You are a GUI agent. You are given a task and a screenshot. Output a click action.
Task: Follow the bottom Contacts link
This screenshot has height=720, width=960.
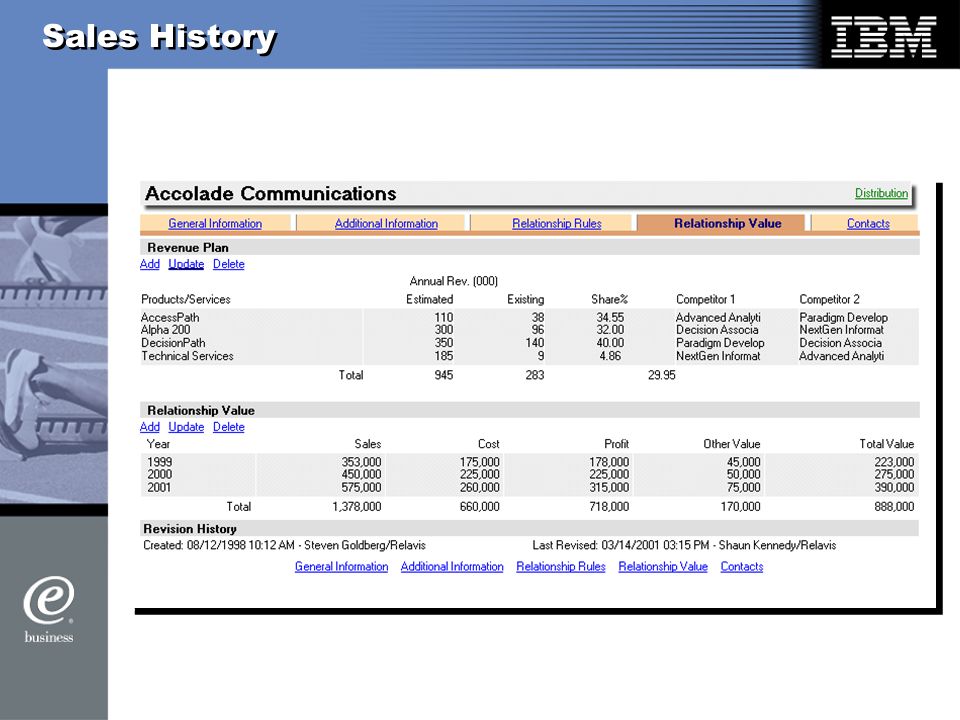tap(741, 566)
